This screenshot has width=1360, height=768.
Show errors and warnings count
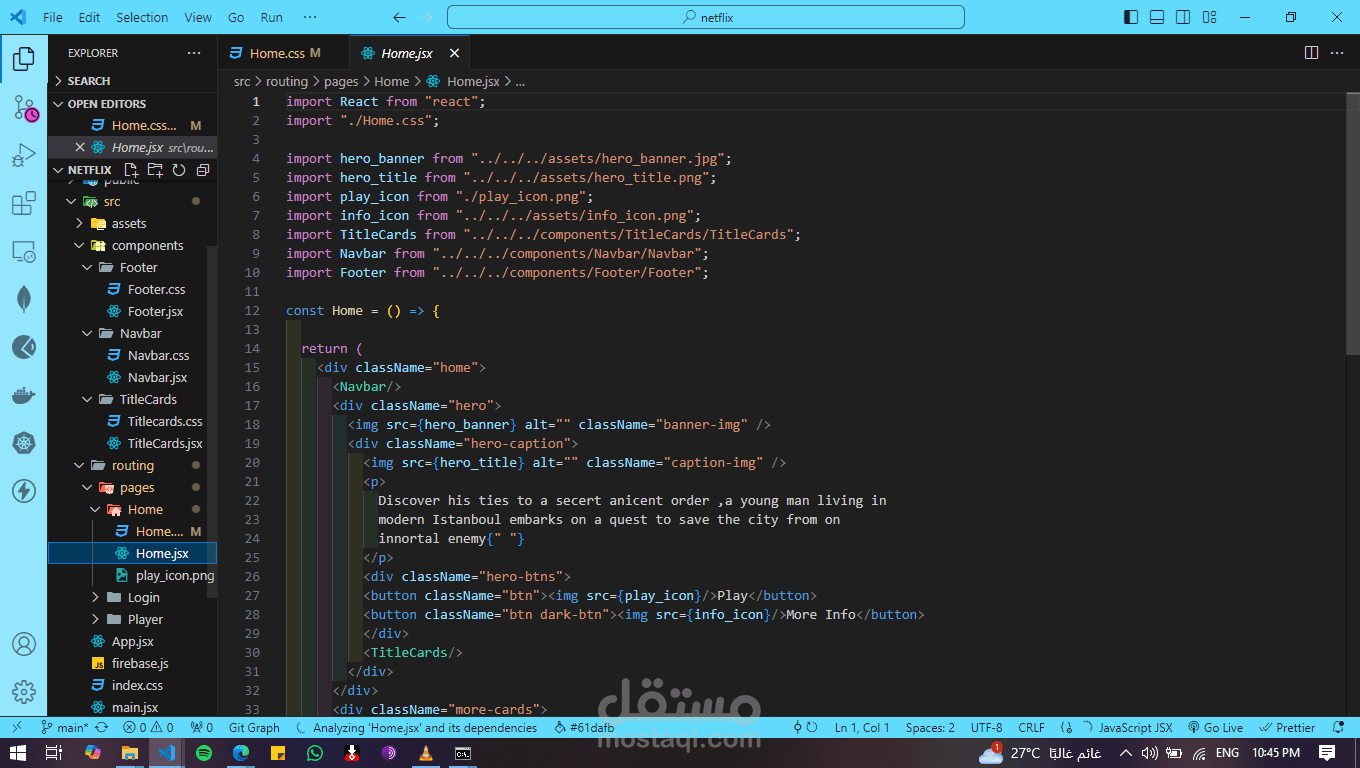click(x=150, y=728)
